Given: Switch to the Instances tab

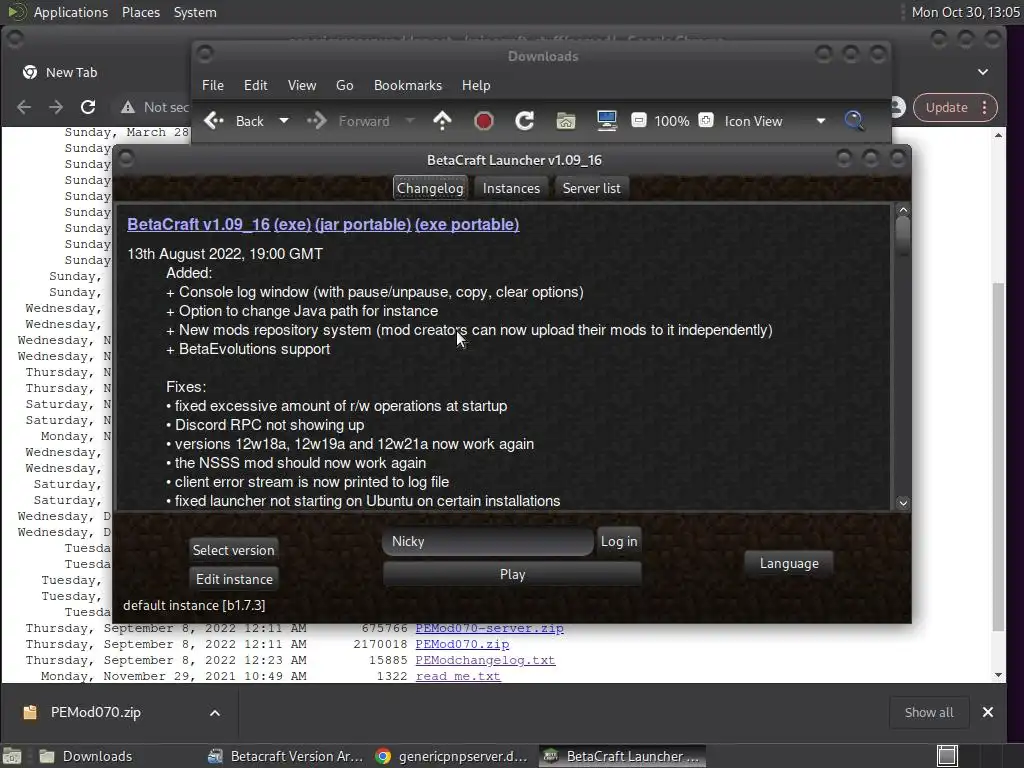Looking at the screenshot, I should click(511, 188).
